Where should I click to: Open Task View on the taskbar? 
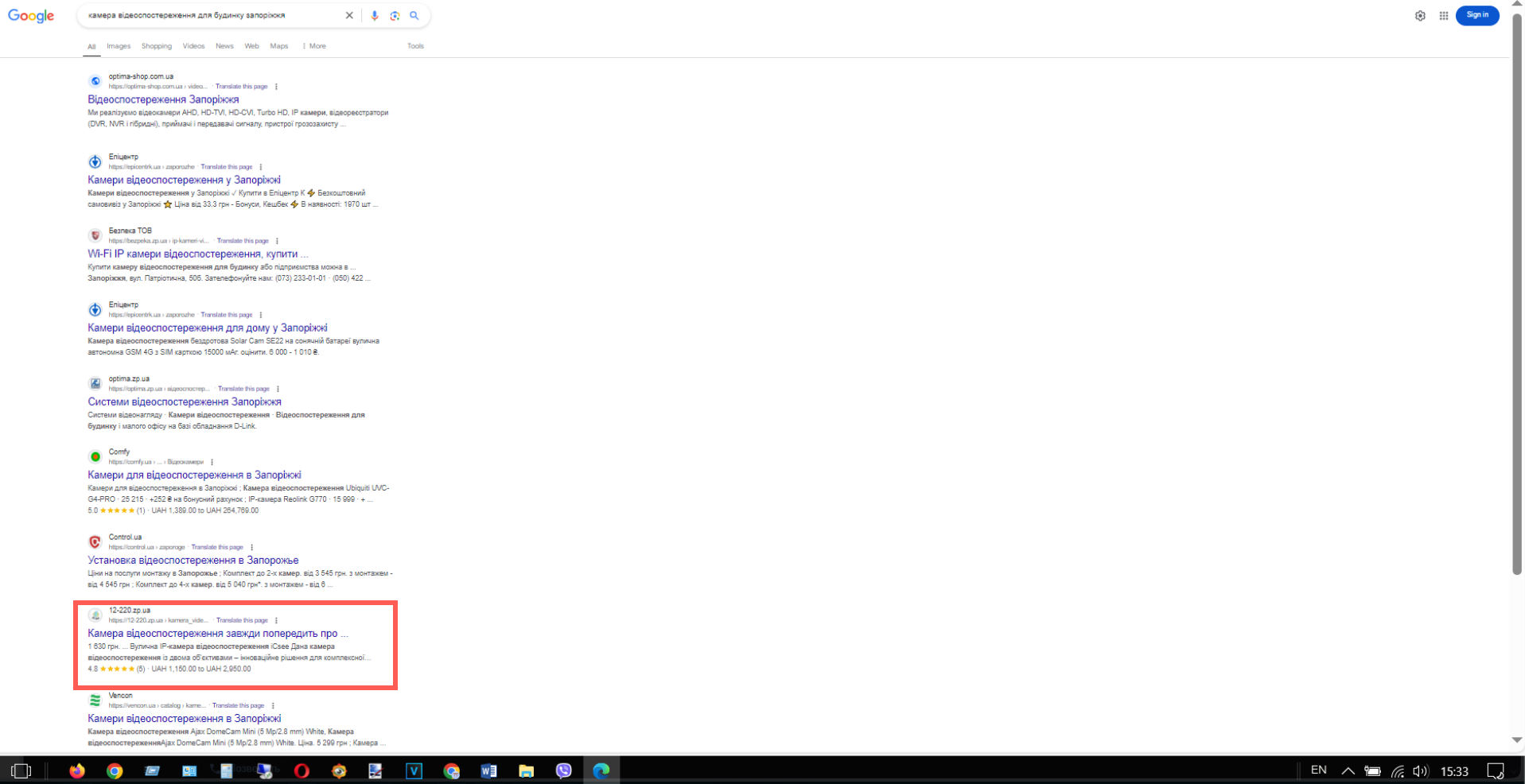tap(21, 770)
